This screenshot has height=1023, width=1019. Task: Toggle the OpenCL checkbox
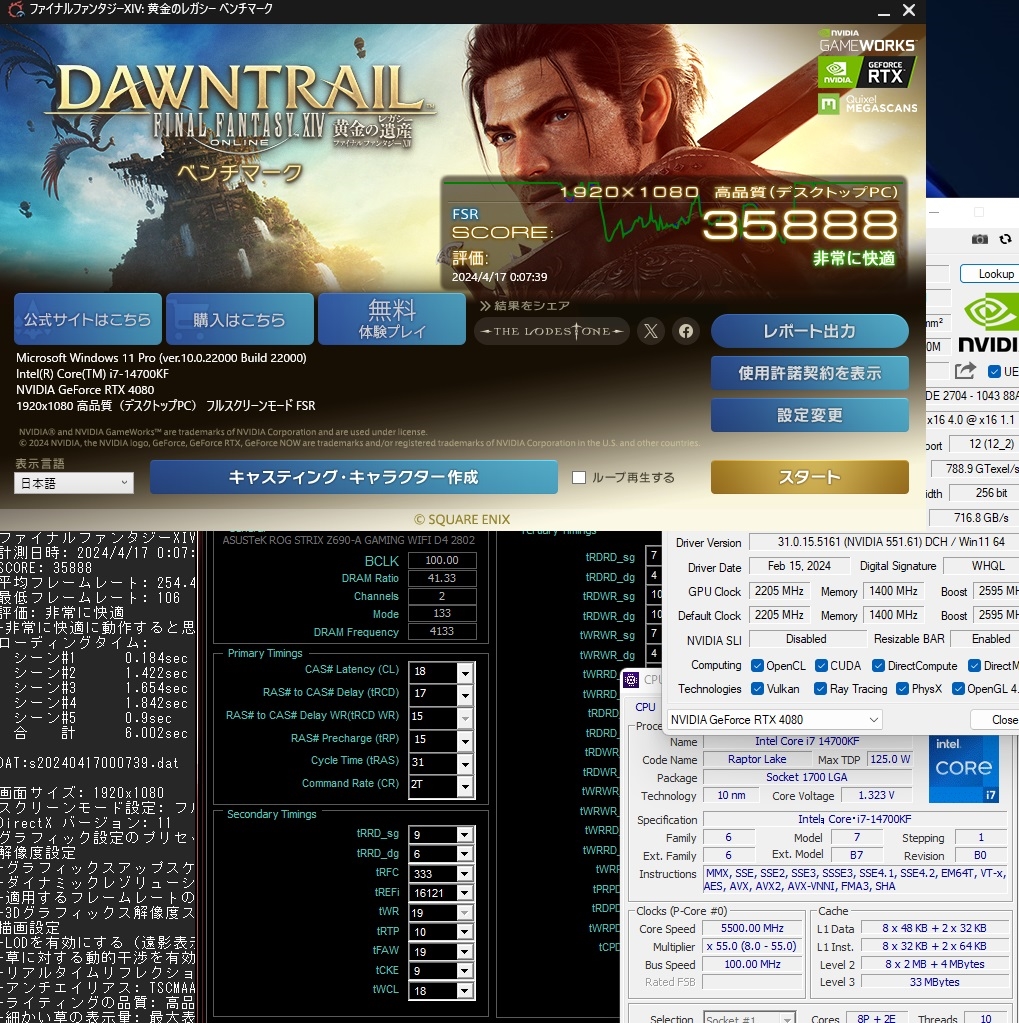point(757,665)
